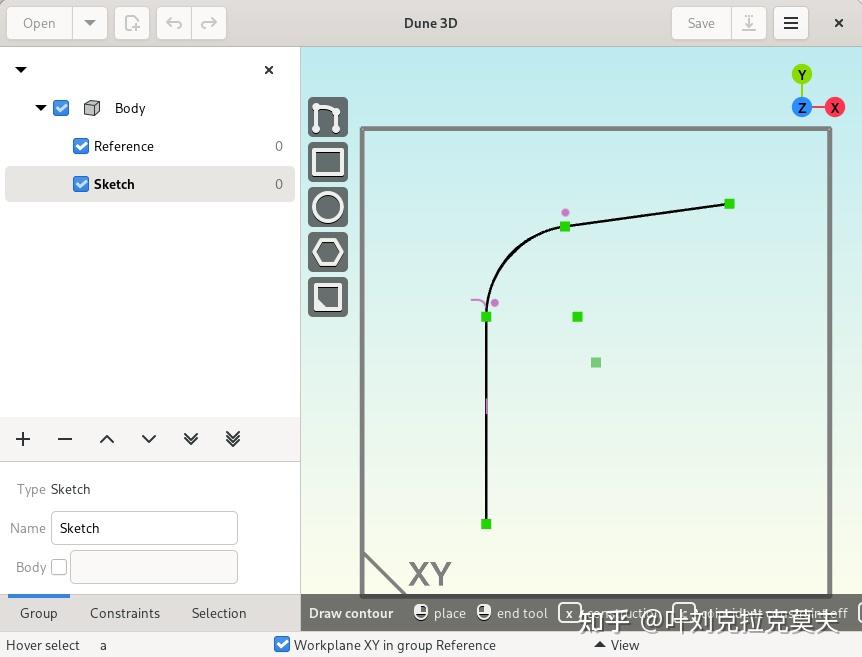Switch to the Selection tab

(x=218, y=613)
